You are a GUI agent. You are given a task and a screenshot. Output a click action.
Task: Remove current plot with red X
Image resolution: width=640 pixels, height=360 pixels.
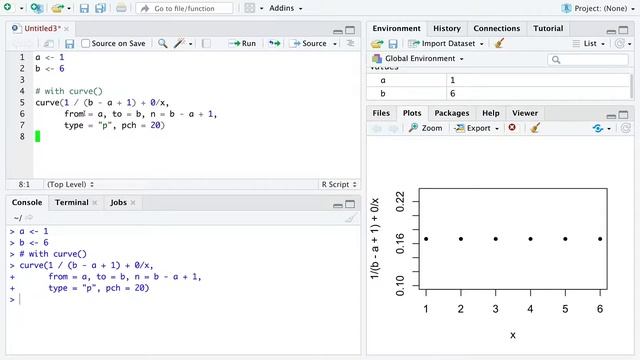coord(512,128)
